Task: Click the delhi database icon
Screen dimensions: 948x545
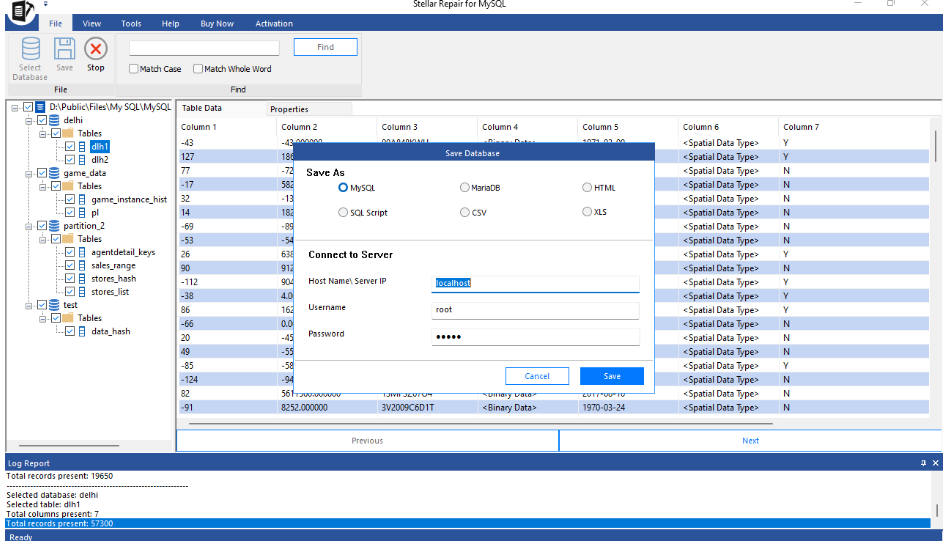Action: click(x=54, y=120)
